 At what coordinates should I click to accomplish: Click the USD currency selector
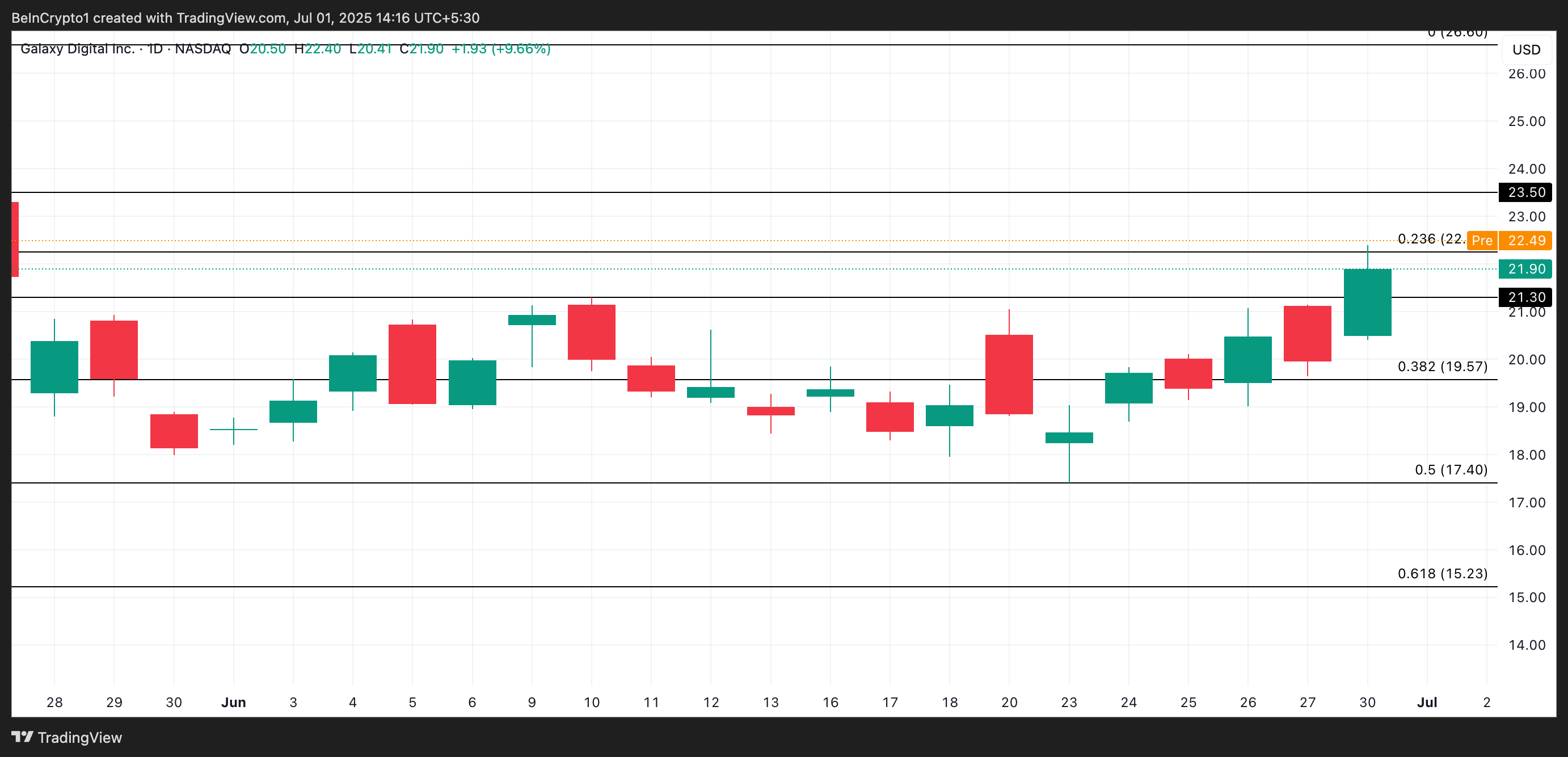(1526, 49)
